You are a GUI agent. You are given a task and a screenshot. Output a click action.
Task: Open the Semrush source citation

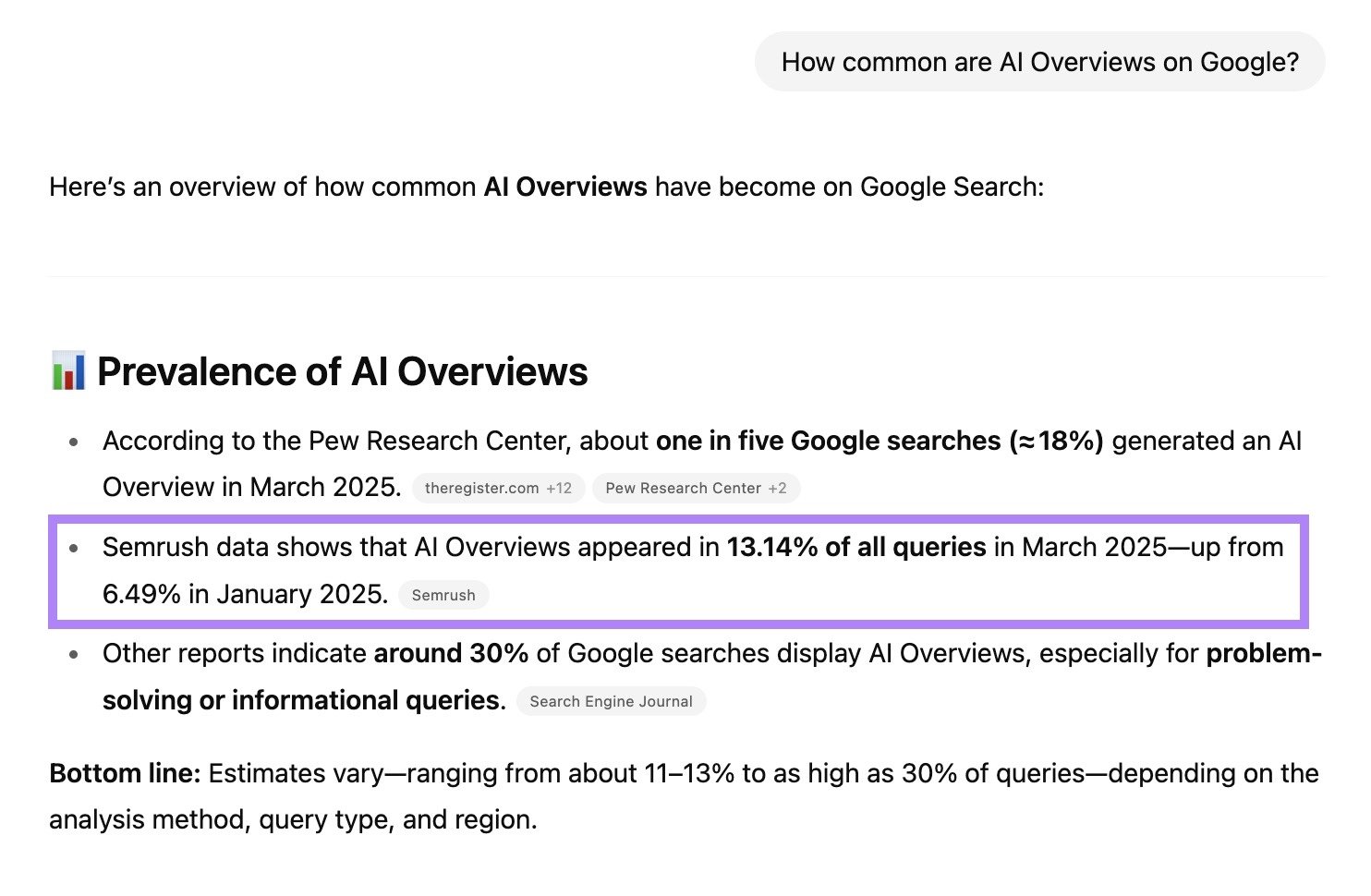coord(443,595)
